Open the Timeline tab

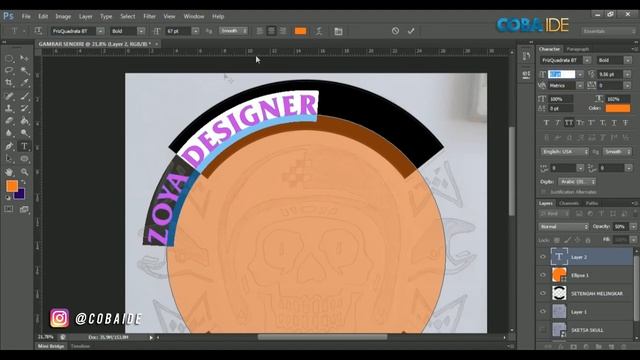[80, 346]
